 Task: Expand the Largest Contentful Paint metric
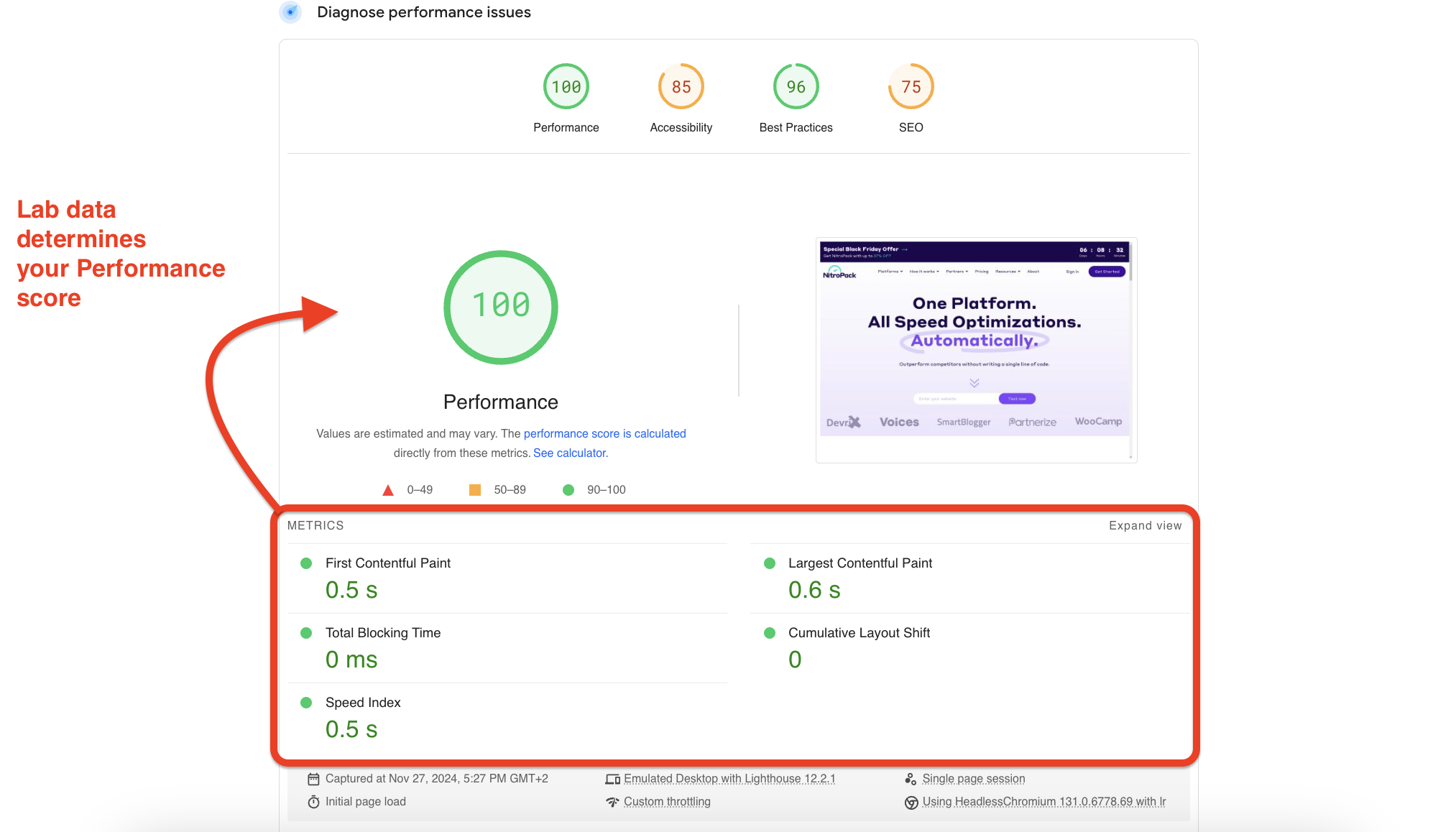point(970,578)
